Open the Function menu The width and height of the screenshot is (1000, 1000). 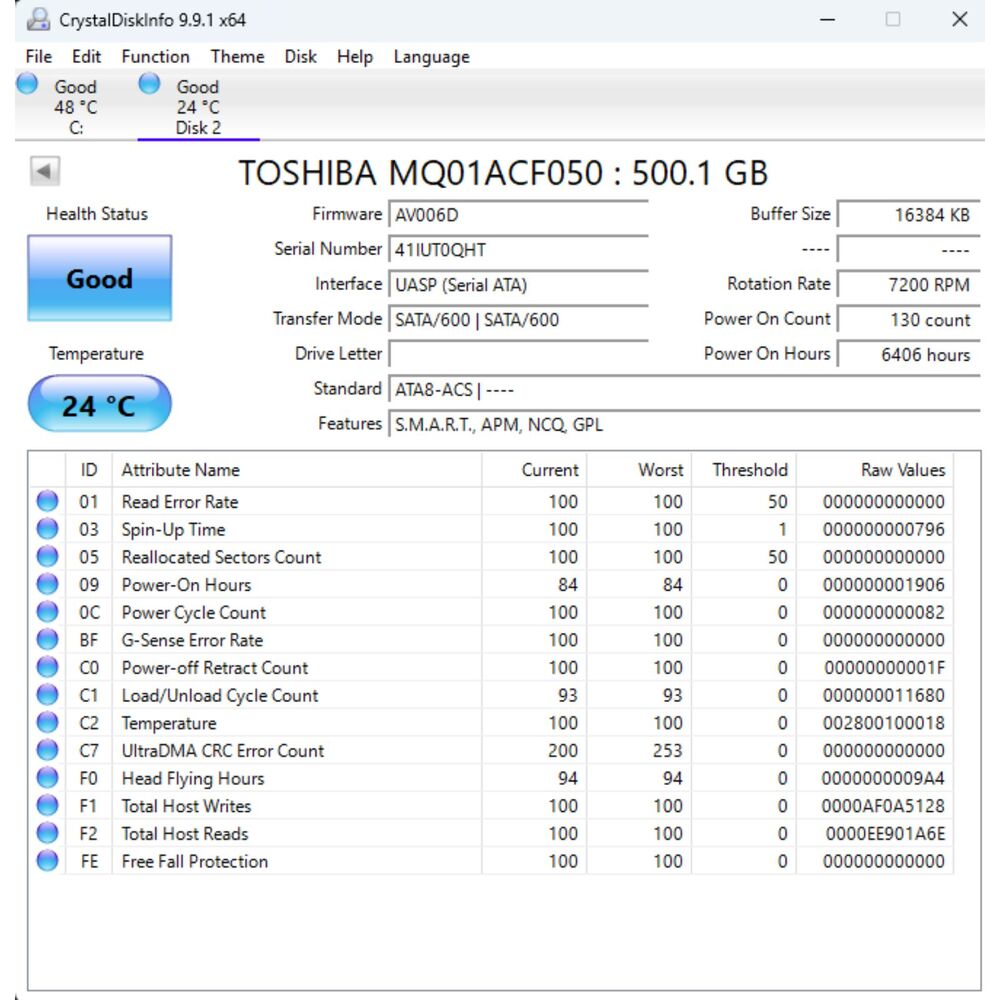155,57
